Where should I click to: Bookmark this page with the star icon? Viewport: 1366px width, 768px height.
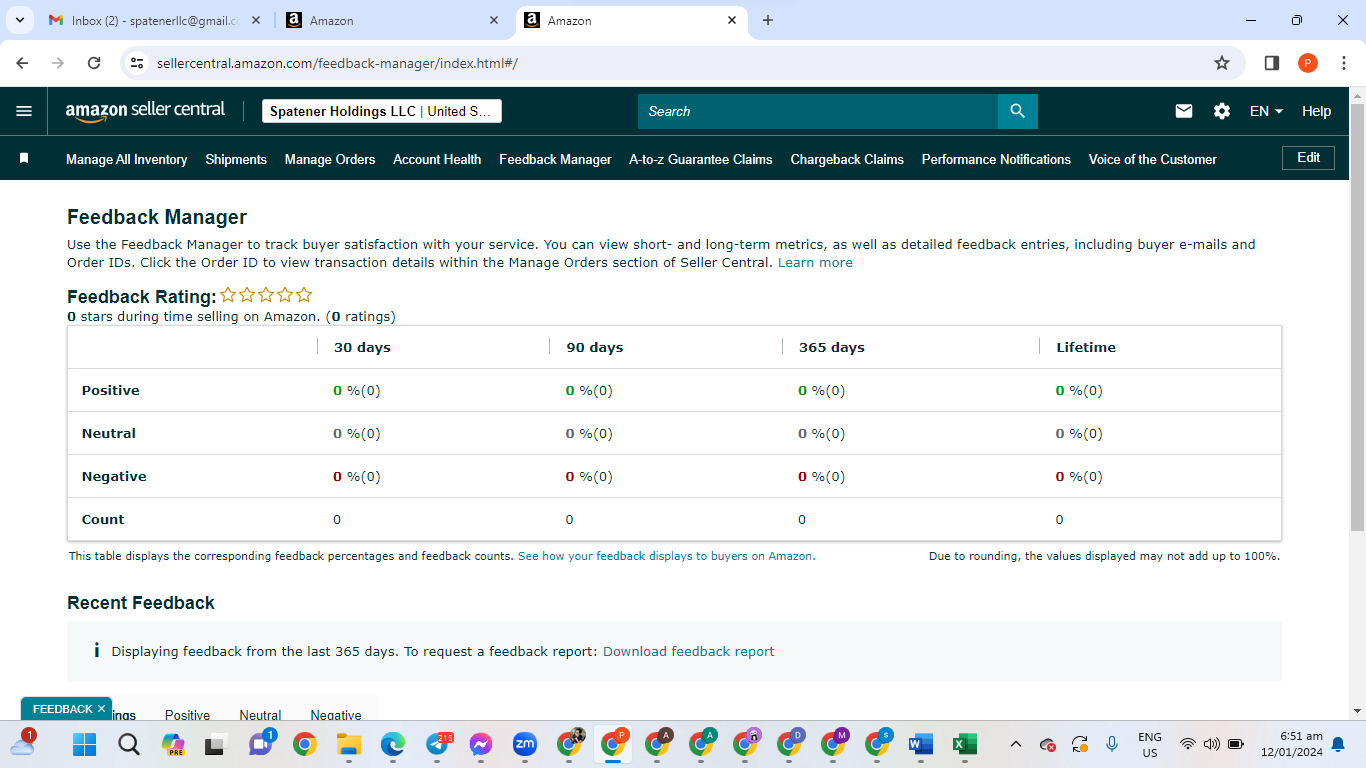coord(1222,63)
